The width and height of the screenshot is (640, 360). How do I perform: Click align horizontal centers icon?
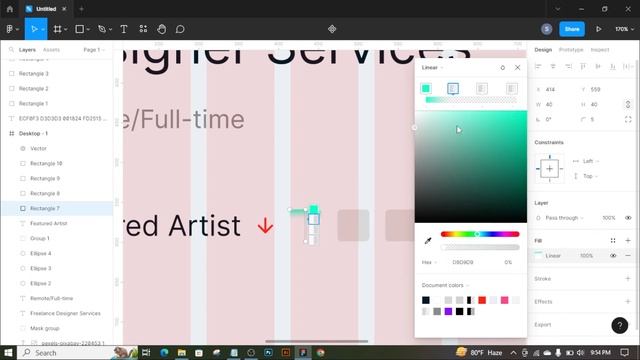click(553, 66)
